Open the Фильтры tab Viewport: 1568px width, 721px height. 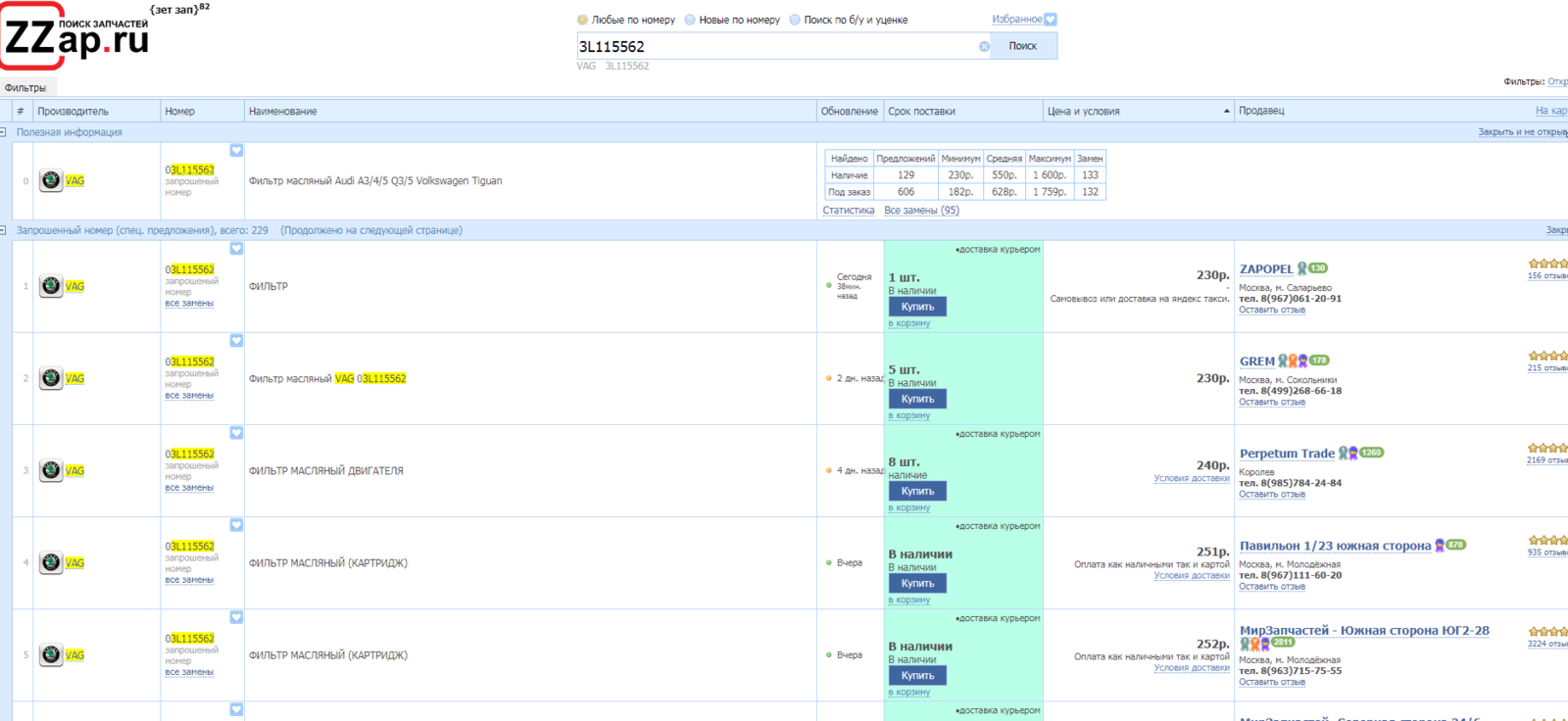(25, 88)
